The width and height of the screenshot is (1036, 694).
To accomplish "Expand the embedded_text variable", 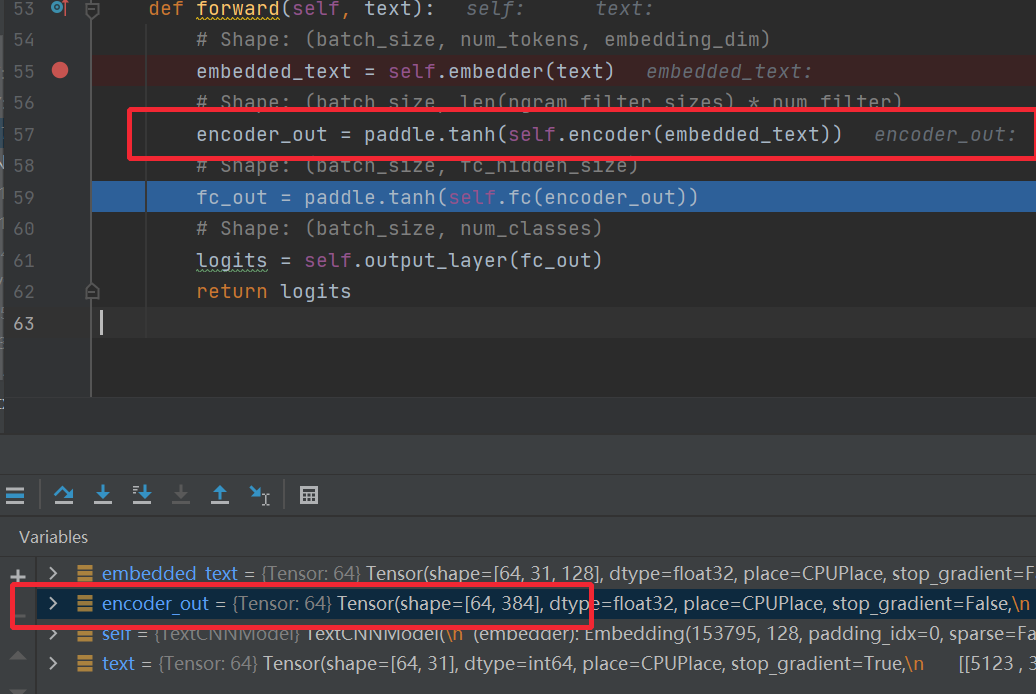I will pos(53,573).
